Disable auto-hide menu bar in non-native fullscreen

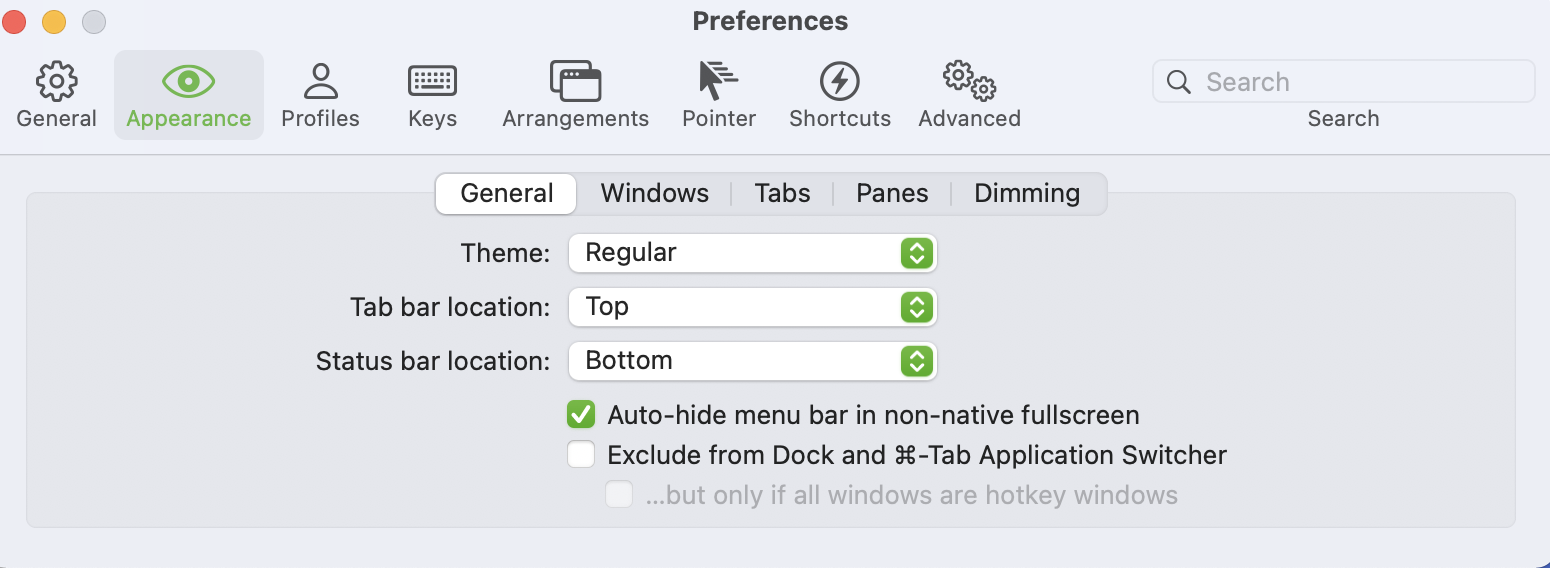tap(581, 415)
